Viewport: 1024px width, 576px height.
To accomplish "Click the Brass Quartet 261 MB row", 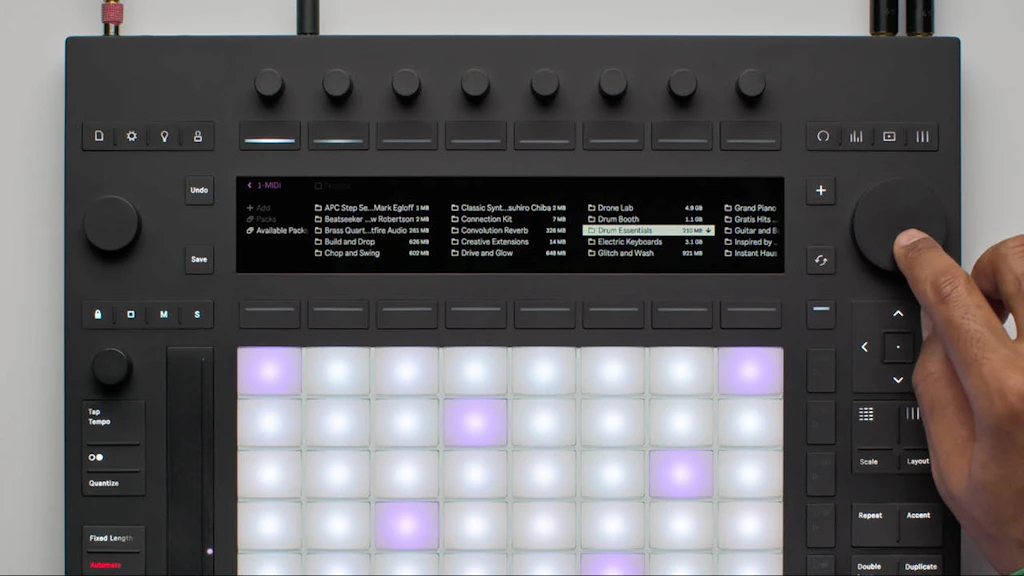I will point(372,231).
